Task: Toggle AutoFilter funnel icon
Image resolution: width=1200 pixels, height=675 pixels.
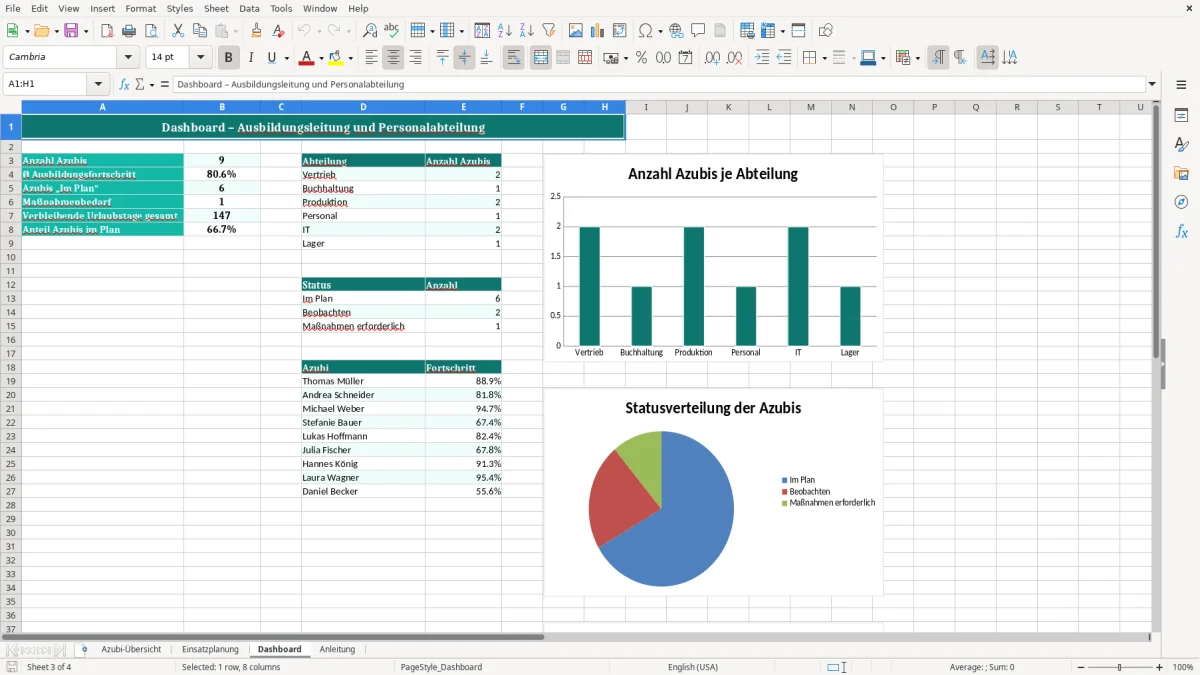Action: pos(549,31)
